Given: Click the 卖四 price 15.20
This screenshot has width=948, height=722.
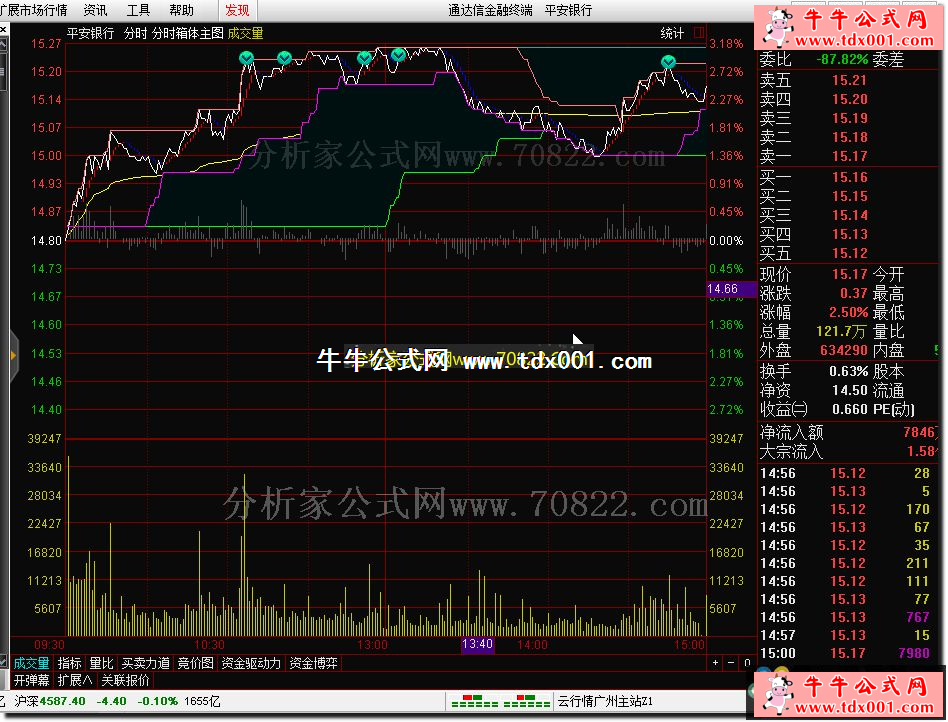Looking at the screenshot, I should (849, 99).
